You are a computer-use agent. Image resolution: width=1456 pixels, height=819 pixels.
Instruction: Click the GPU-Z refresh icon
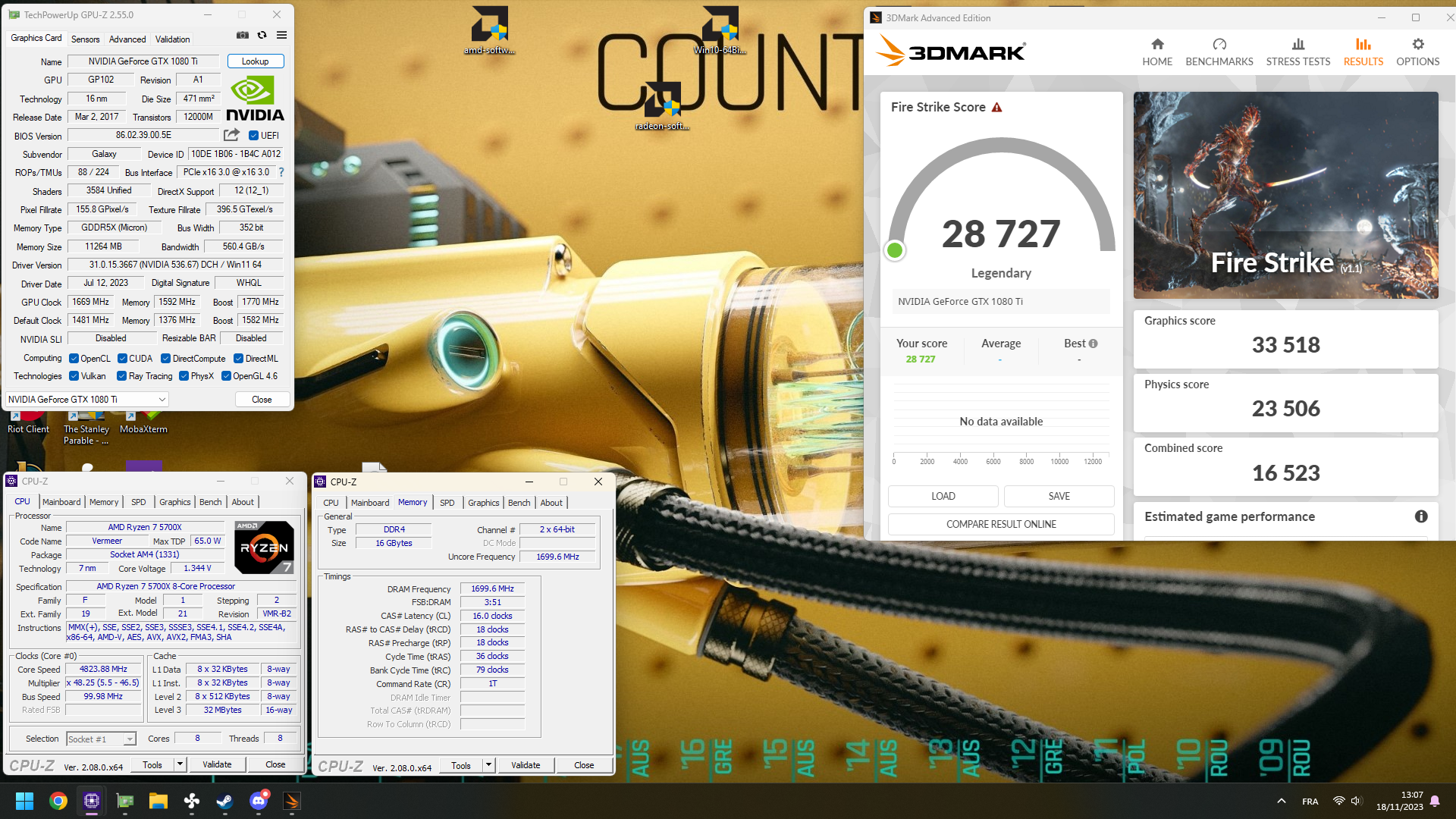(x=262, y=35)
